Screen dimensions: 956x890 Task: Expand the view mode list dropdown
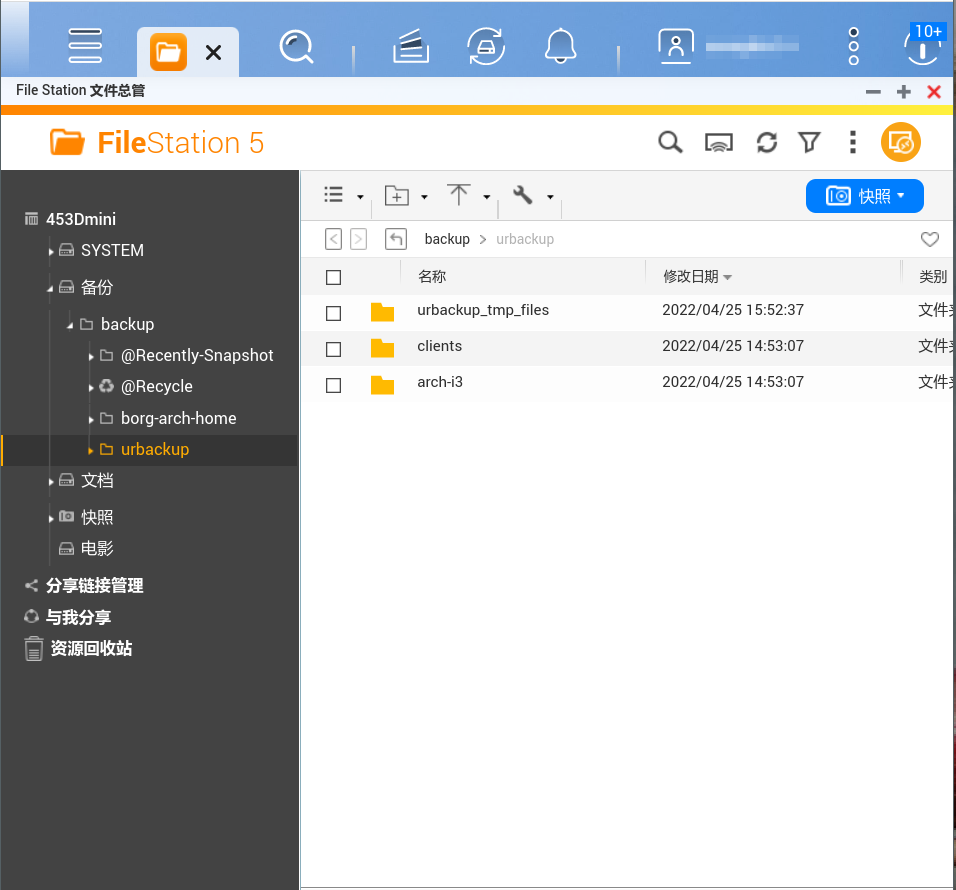click(x=343, y=196)
